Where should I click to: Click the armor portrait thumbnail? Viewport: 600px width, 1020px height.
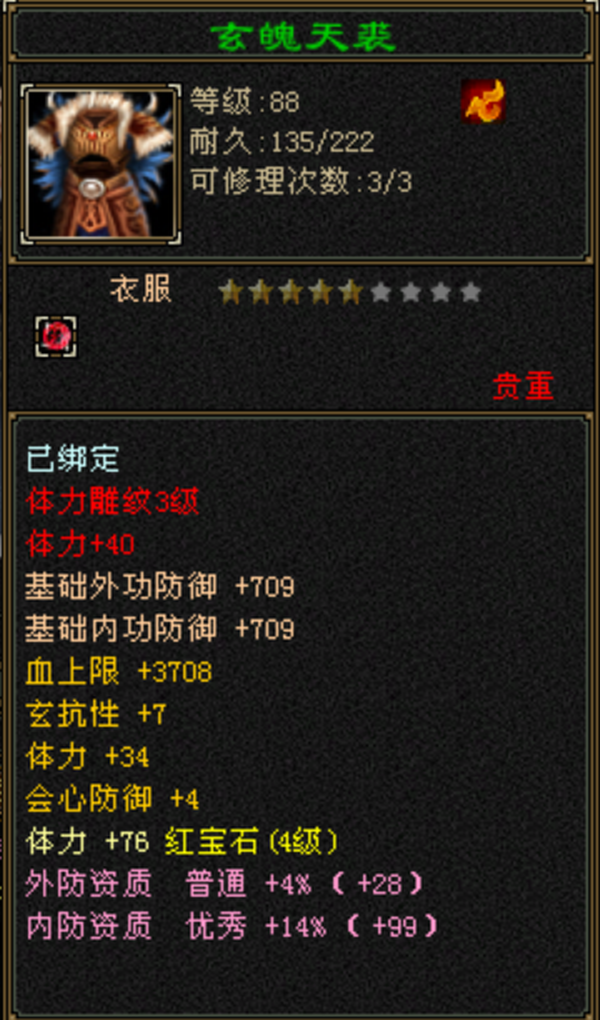tap(101, 164)
